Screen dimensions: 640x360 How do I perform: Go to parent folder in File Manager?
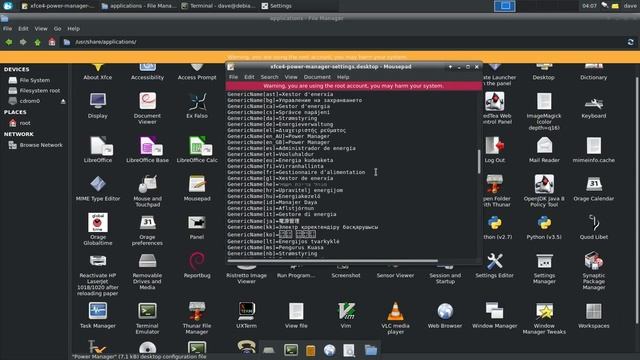[37, 42]
